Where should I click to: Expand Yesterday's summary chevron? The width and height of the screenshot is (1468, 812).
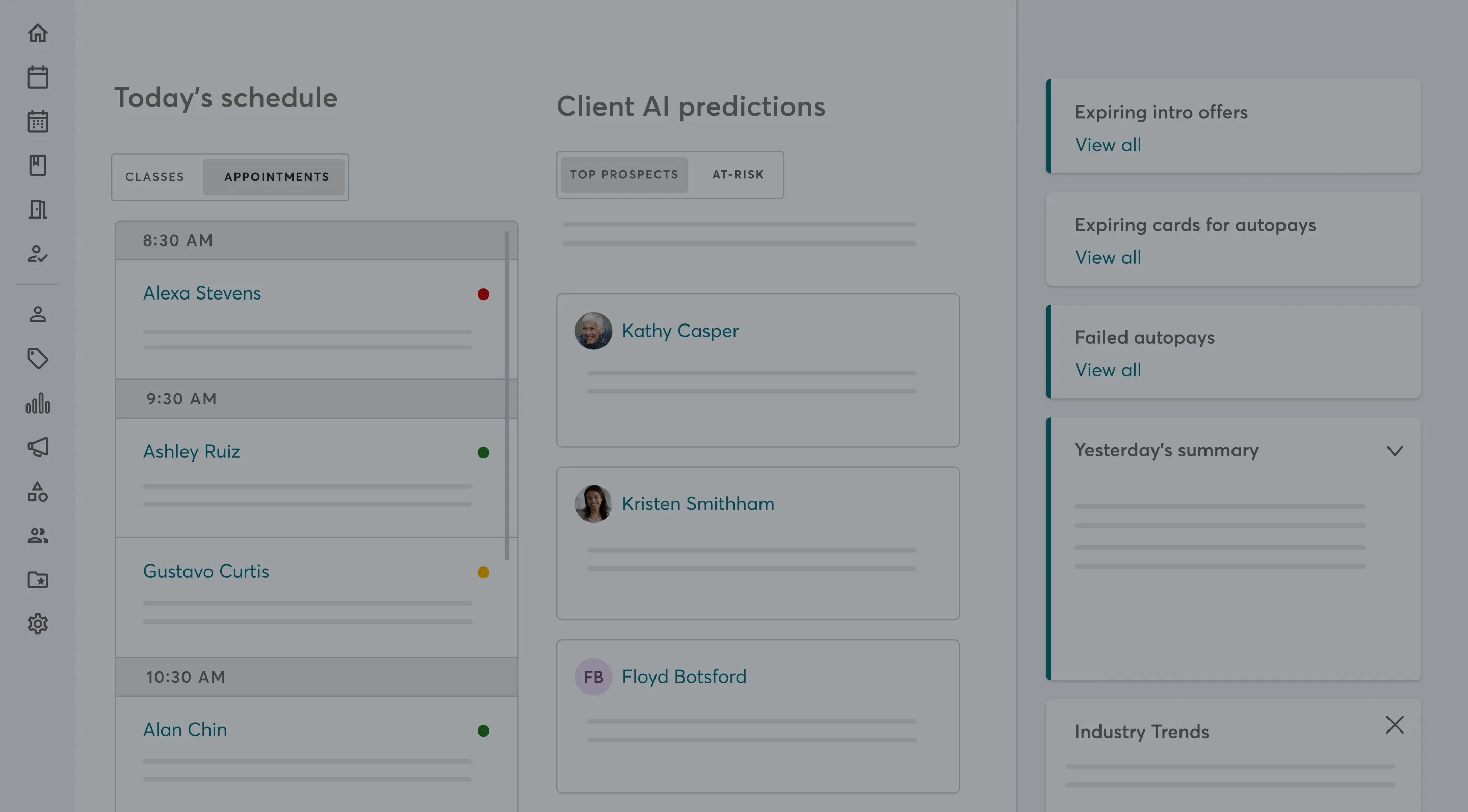point(1395,451)
